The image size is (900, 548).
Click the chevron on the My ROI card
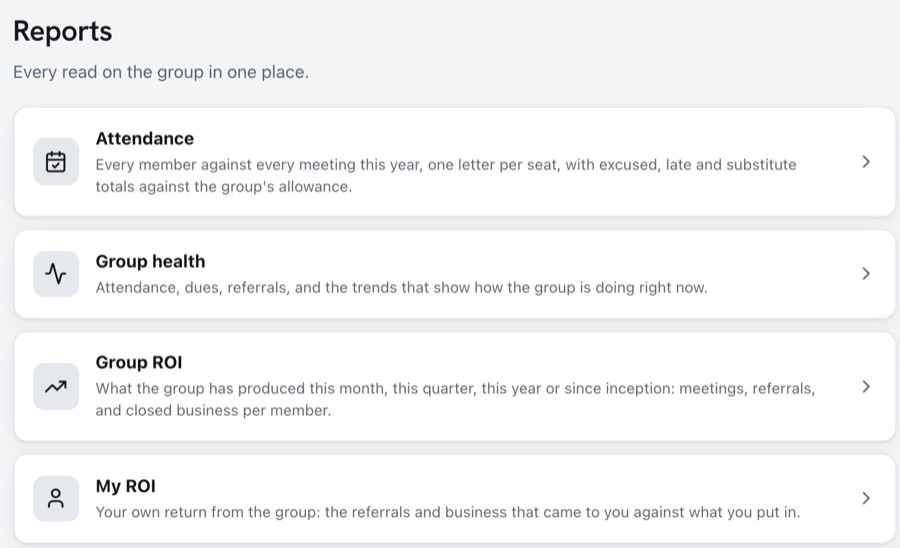click(866, 498)
